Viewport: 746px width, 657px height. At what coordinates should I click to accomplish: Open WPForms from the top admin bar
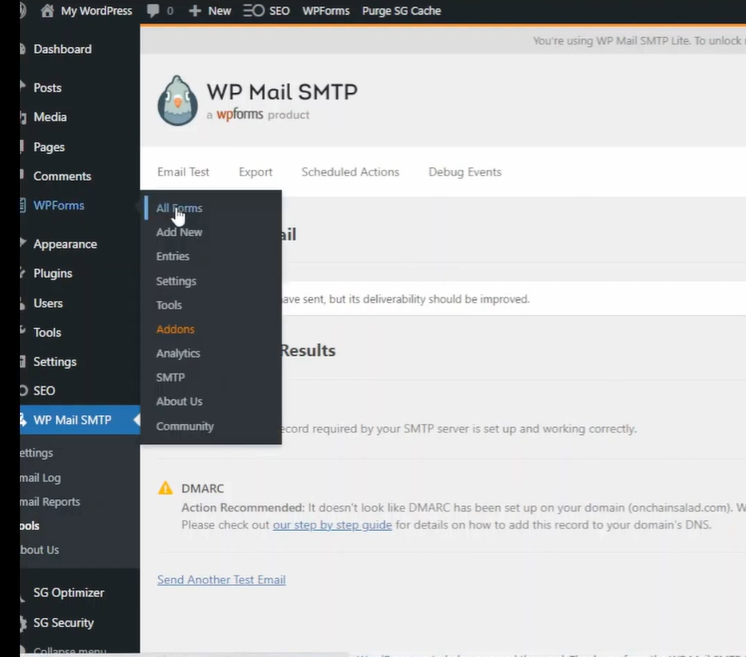pyautogui.click(x=326, y=10)
